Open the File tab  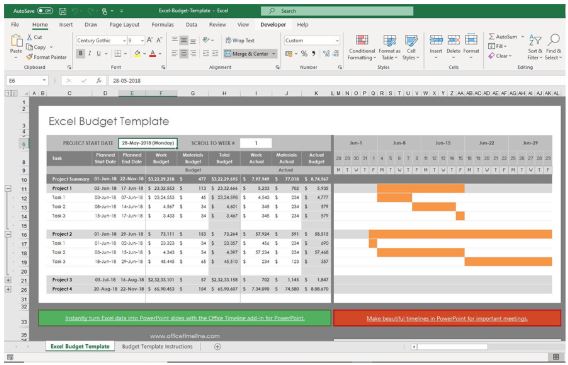(15, 25)
